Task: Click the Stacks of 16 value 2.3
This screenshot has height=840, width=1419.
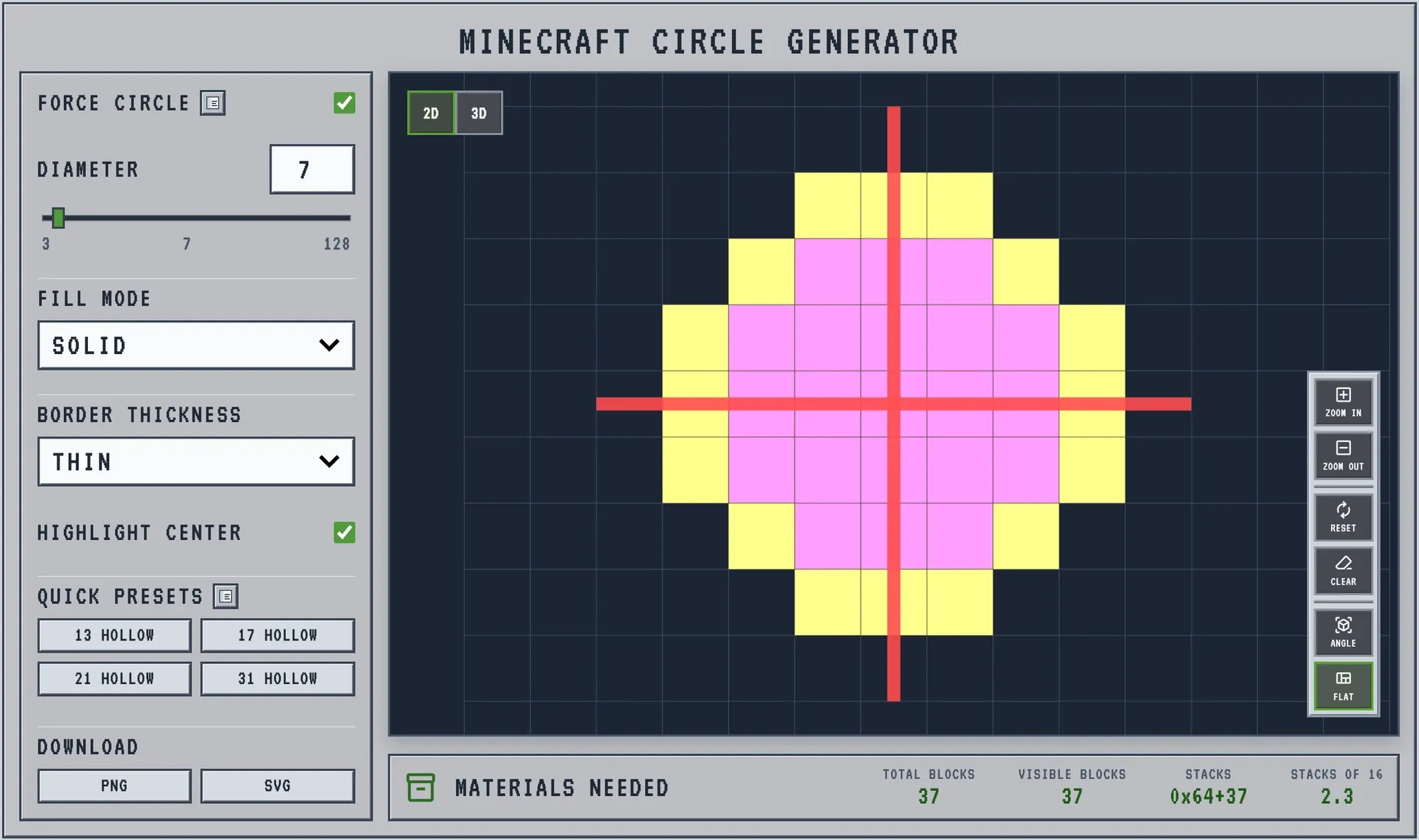Action: click(x=1337, y=797)
